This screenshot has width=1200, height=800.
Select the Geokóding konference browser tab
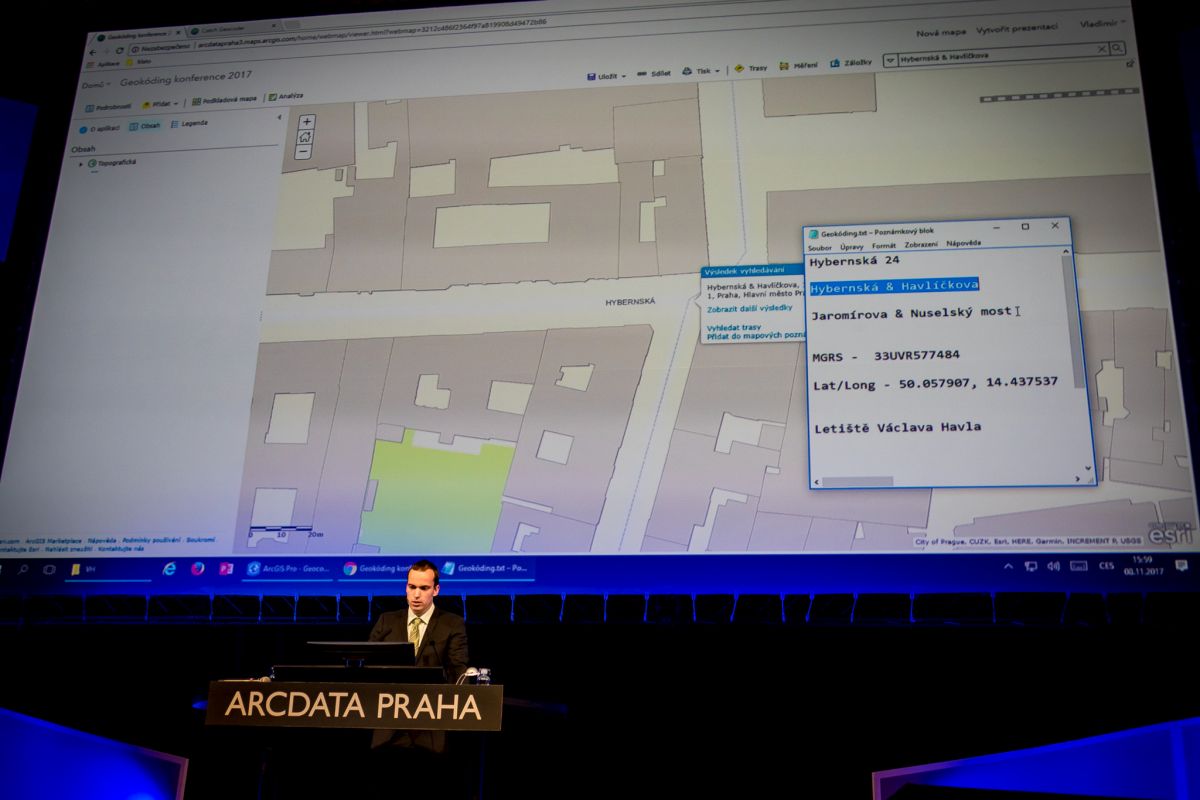tap(136, 35)
